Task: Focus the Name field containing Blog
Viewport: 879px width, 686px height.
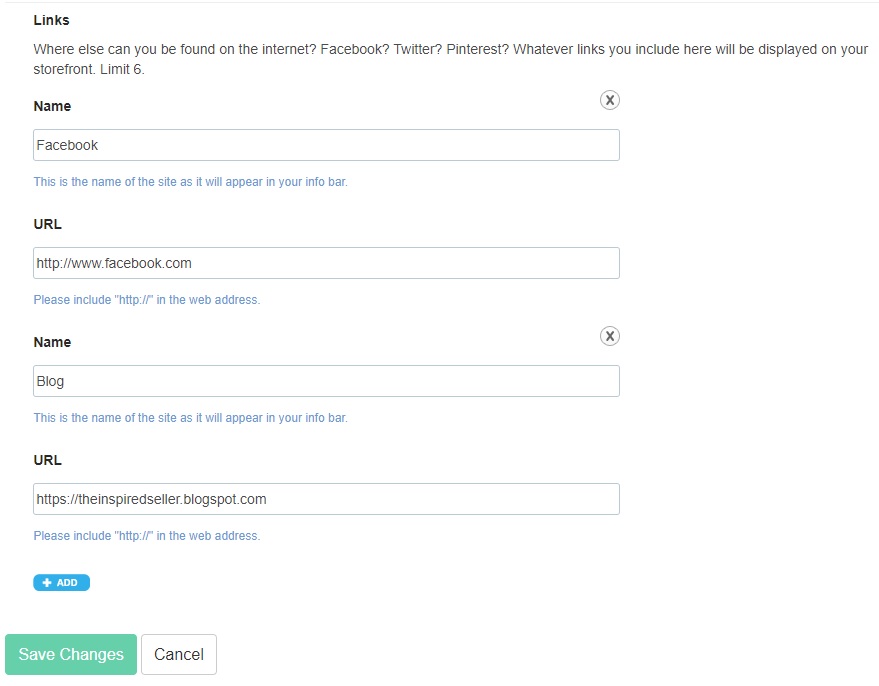Action: (326, 381)
